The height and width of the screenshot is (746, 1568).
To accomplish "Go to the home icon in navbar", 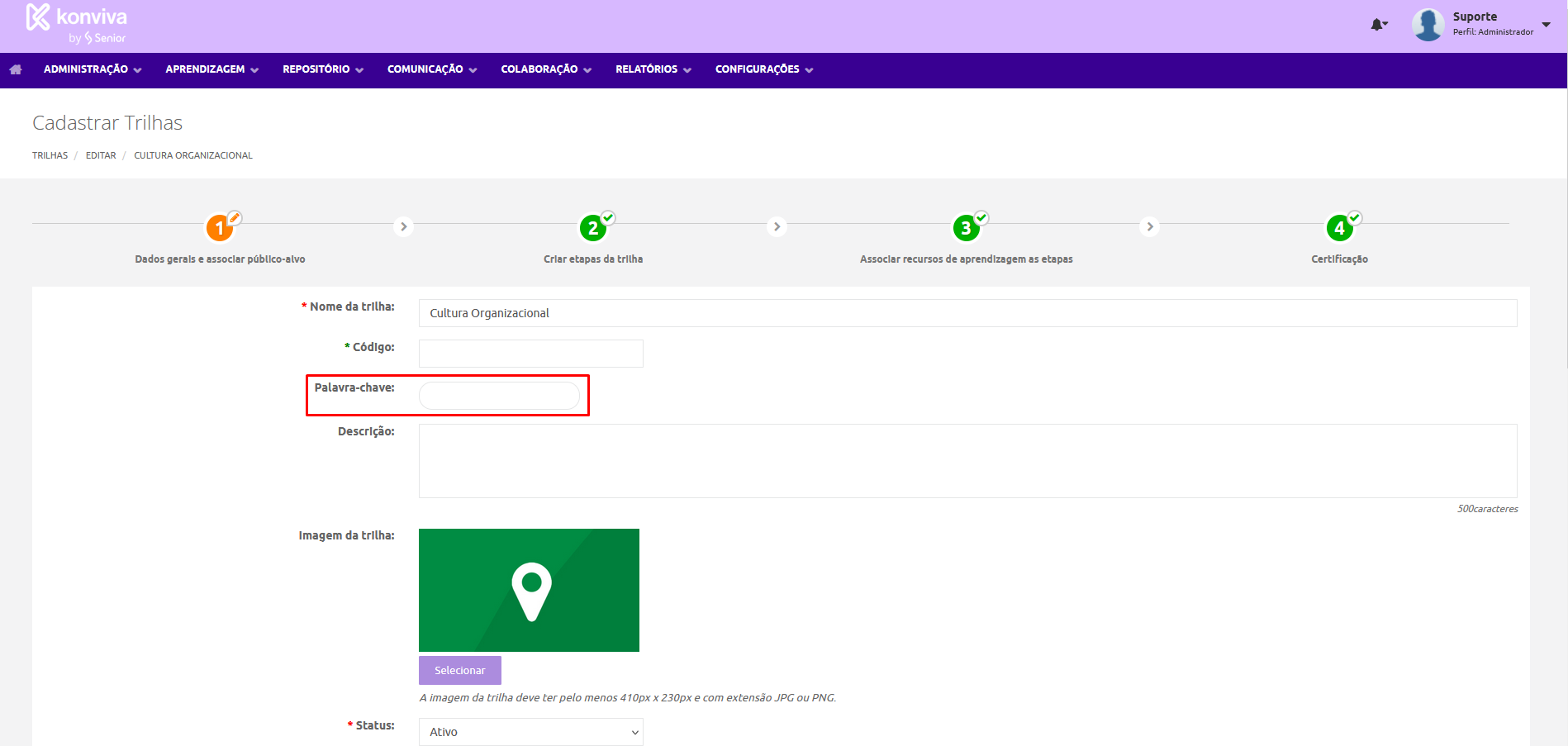I will pyautogui.click(x=16, y=69).
